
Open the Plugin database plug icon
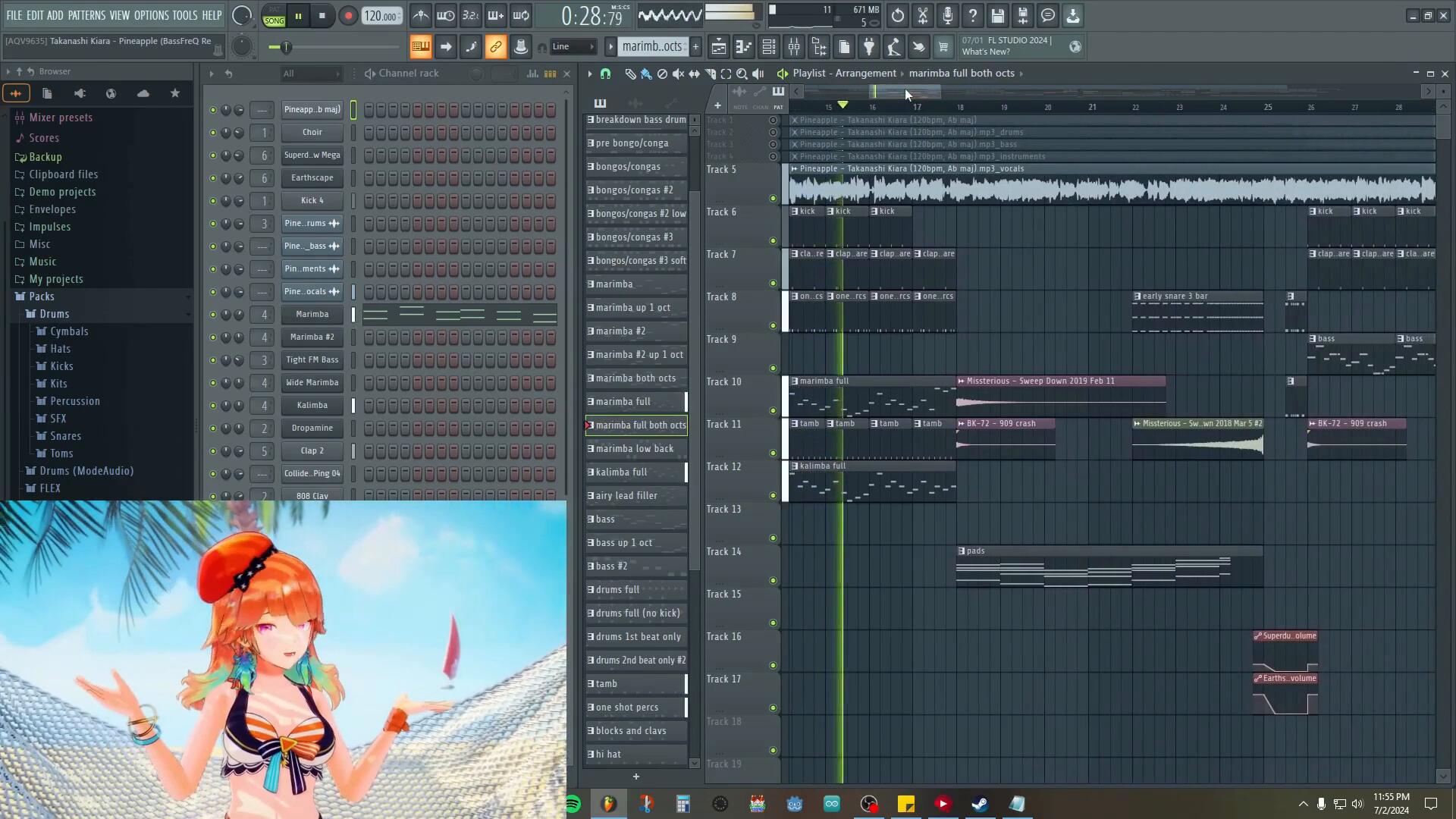pos(869,47)
